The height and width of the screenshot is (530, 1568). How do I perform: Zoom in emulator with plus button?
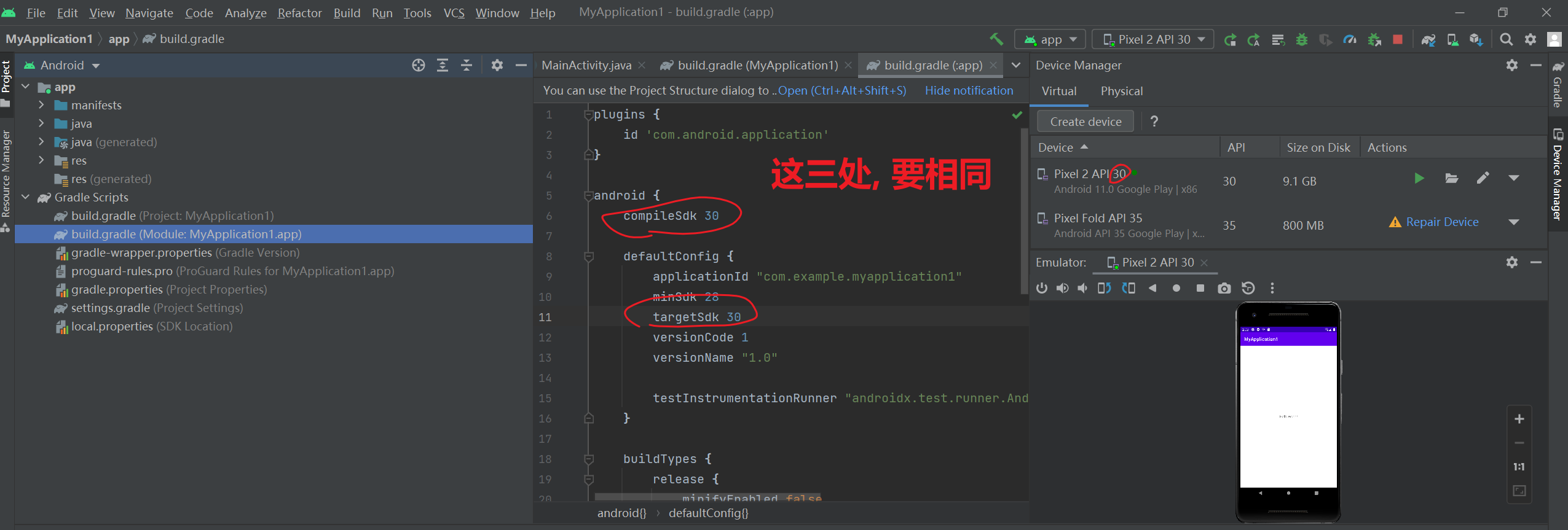pos(1519,419)
